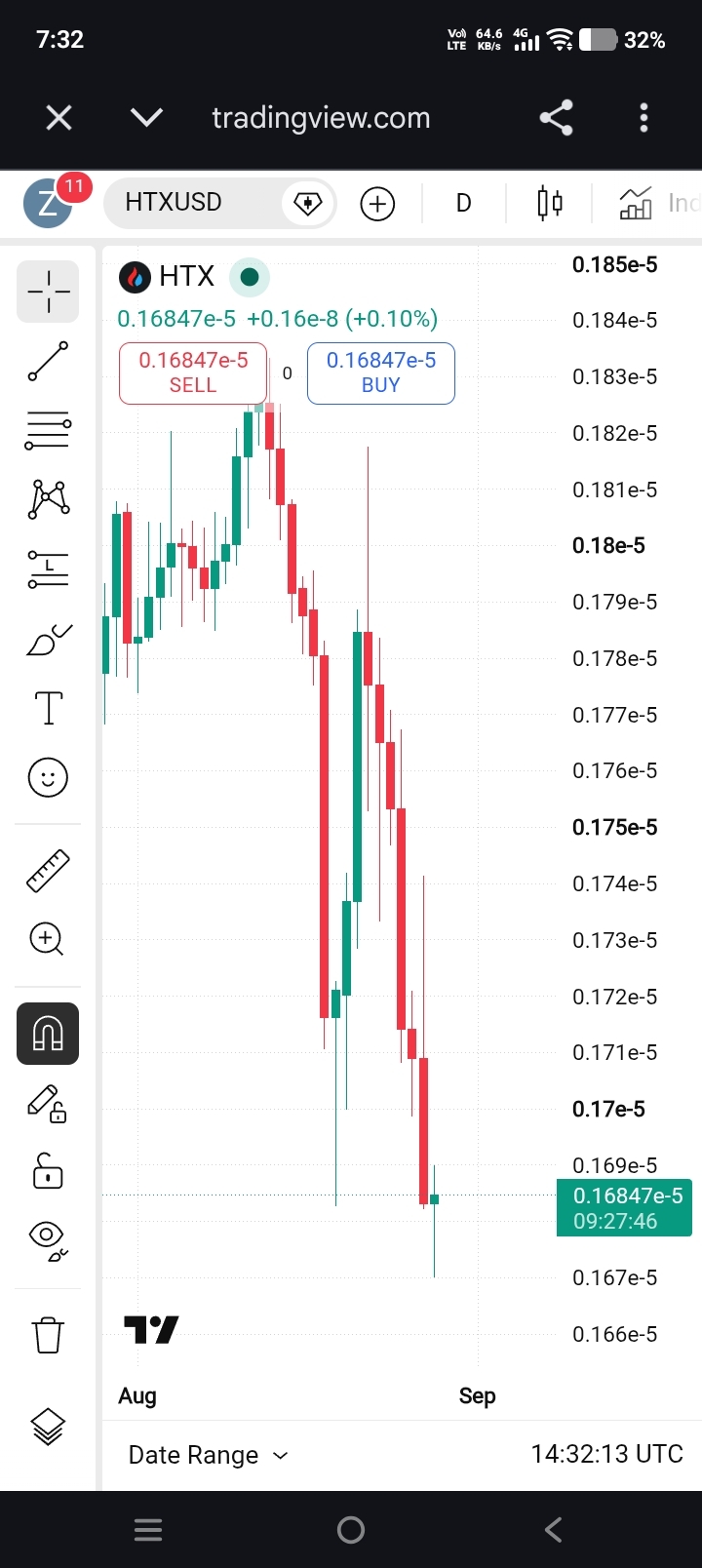Activate the ruler measure tool
Image resolution: width=702 pixels, height=1568 pixels.
(48, 871)
